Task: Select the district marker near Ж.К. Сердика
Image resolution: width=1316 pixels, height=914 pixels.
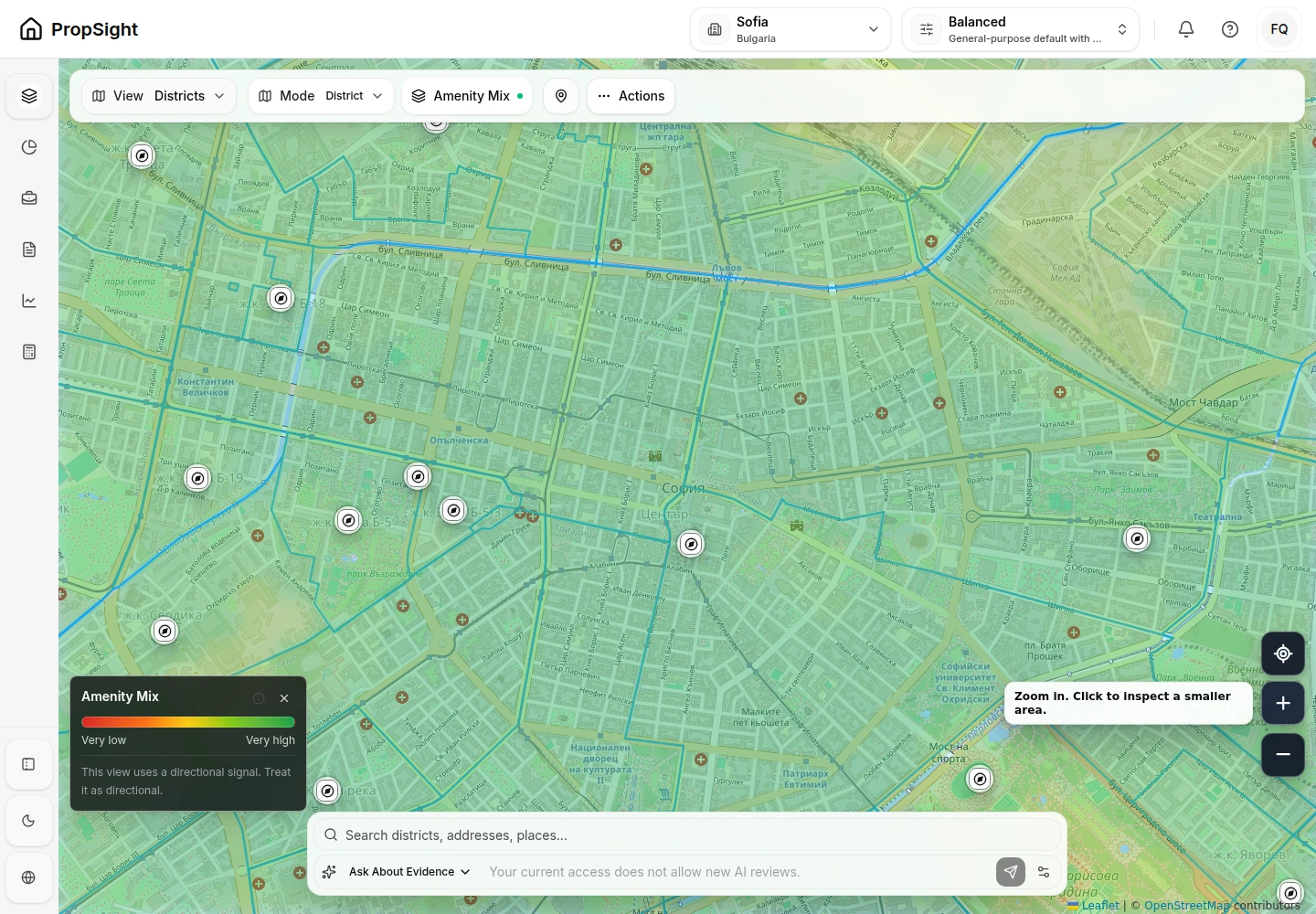Action: 164,631
